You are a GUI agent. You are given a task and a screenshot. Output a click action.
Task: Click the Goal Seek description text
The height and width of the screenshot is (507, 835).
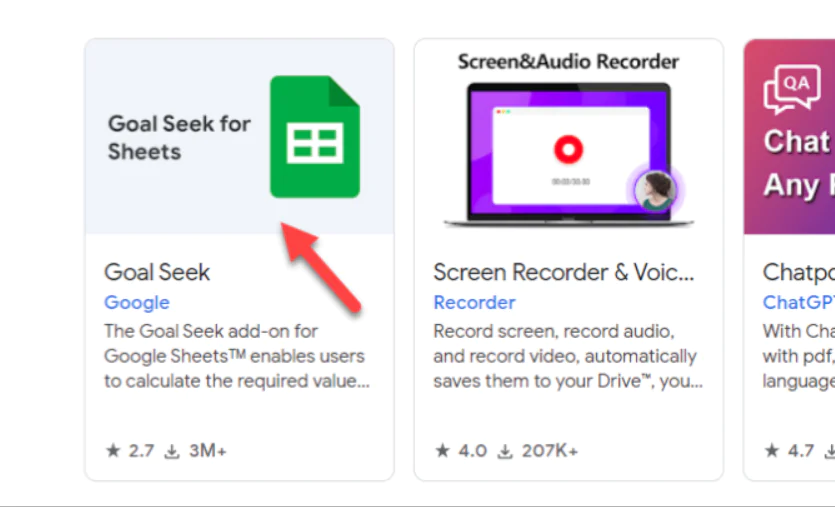tap(234, 356)
